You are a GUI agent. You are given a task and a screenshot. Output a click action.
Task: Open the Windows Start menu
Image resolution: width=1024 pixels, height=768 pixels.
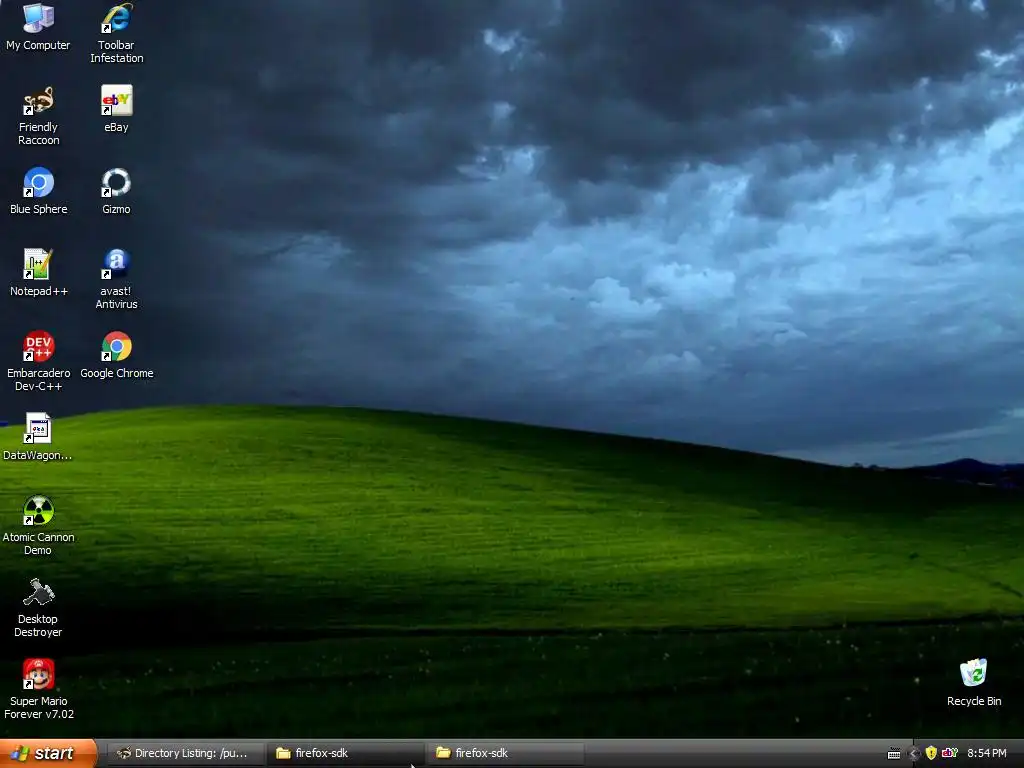(49, 753)
